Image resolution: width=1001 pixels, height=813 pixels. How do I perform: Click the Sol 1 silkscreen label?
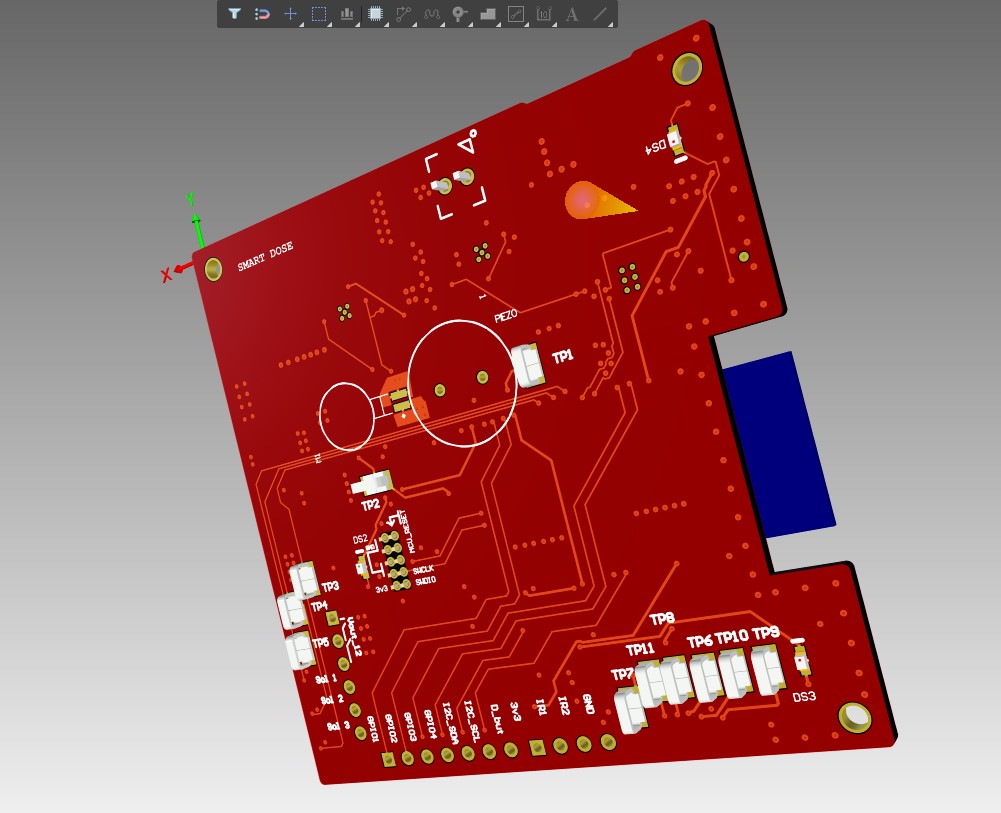tap(326, 679)
